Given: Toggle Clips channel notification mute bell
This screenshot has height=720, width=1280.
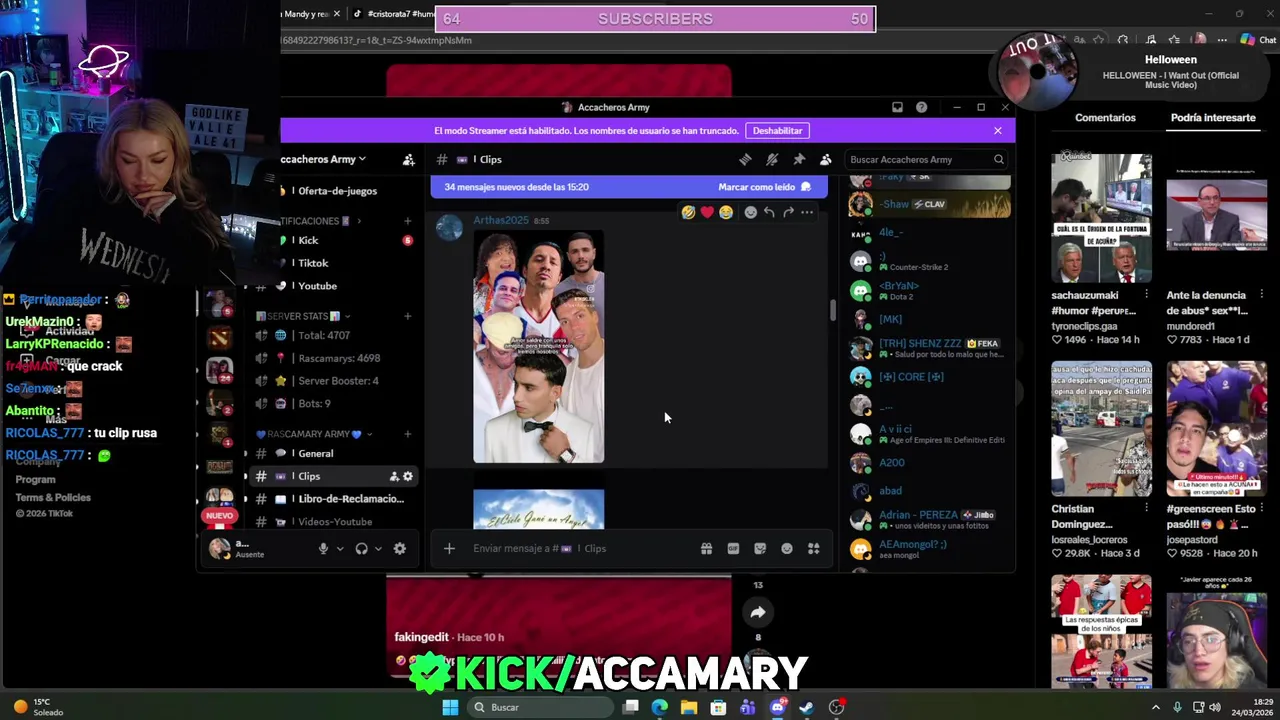Looking at the screenshot, I should (772, 159).
